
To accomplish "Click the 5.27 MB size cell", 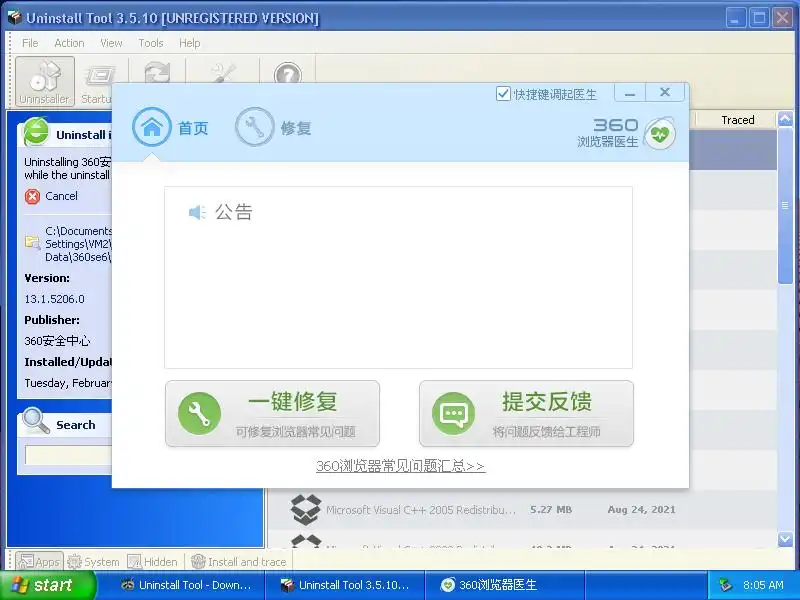I will (x=551, y=510).
